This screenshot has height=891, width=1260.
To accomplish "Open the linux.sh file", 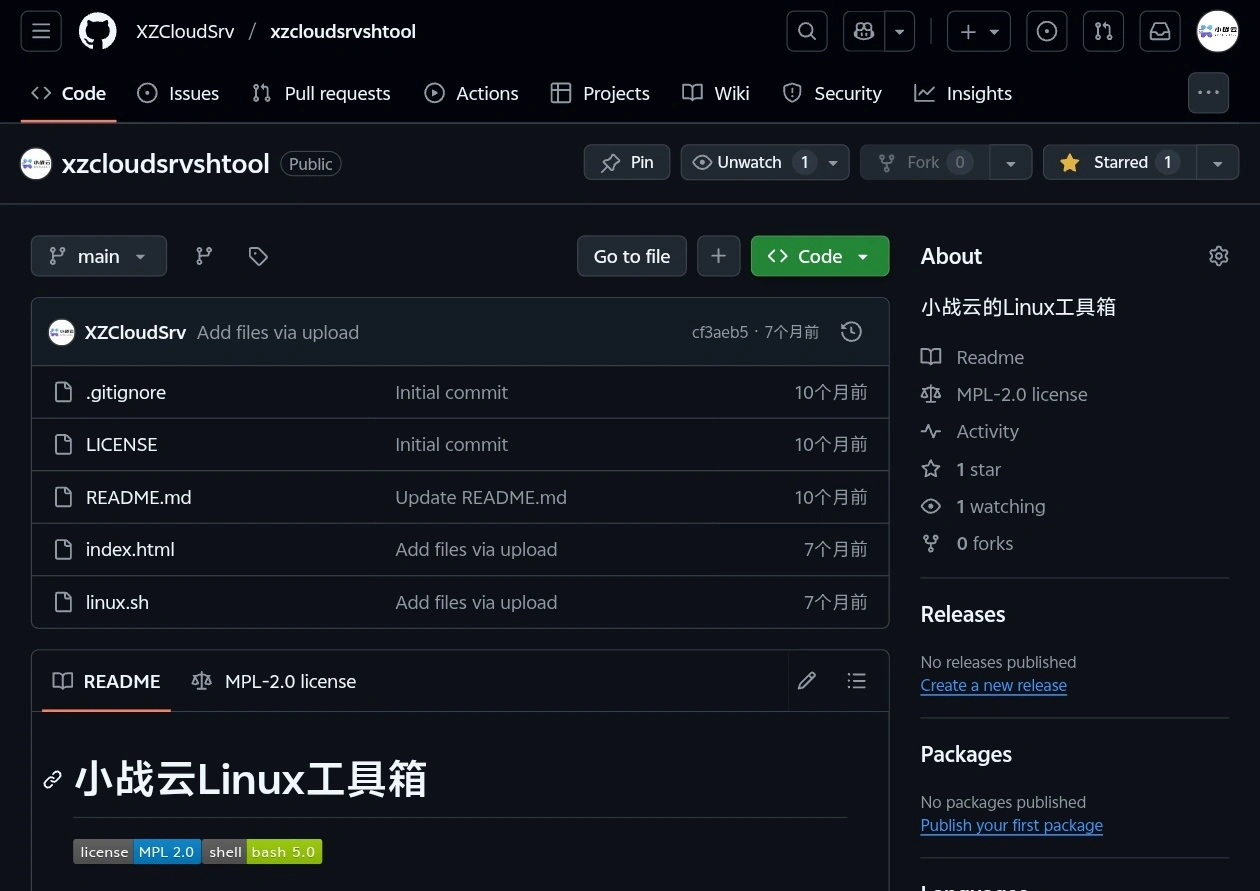I will (117, 602).
